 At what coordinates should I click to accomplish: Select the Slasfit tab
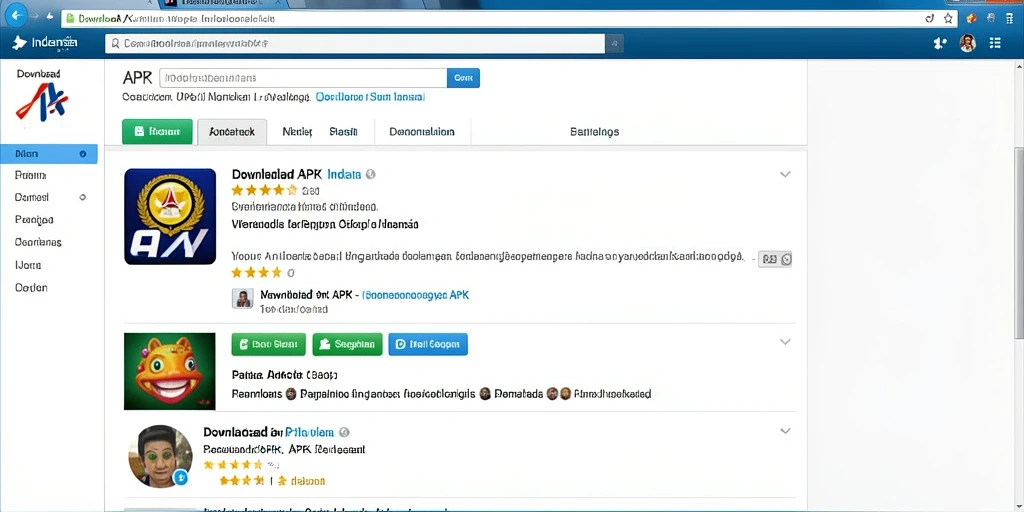344,131
